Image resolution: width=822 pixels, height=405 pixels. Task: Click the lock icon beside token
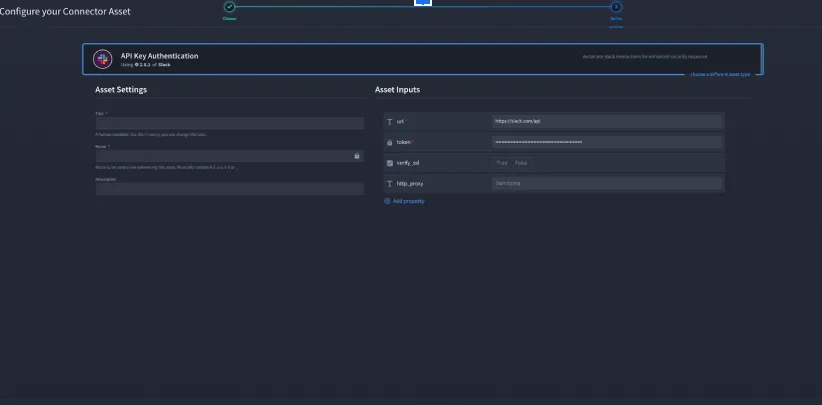coord(390,143)
